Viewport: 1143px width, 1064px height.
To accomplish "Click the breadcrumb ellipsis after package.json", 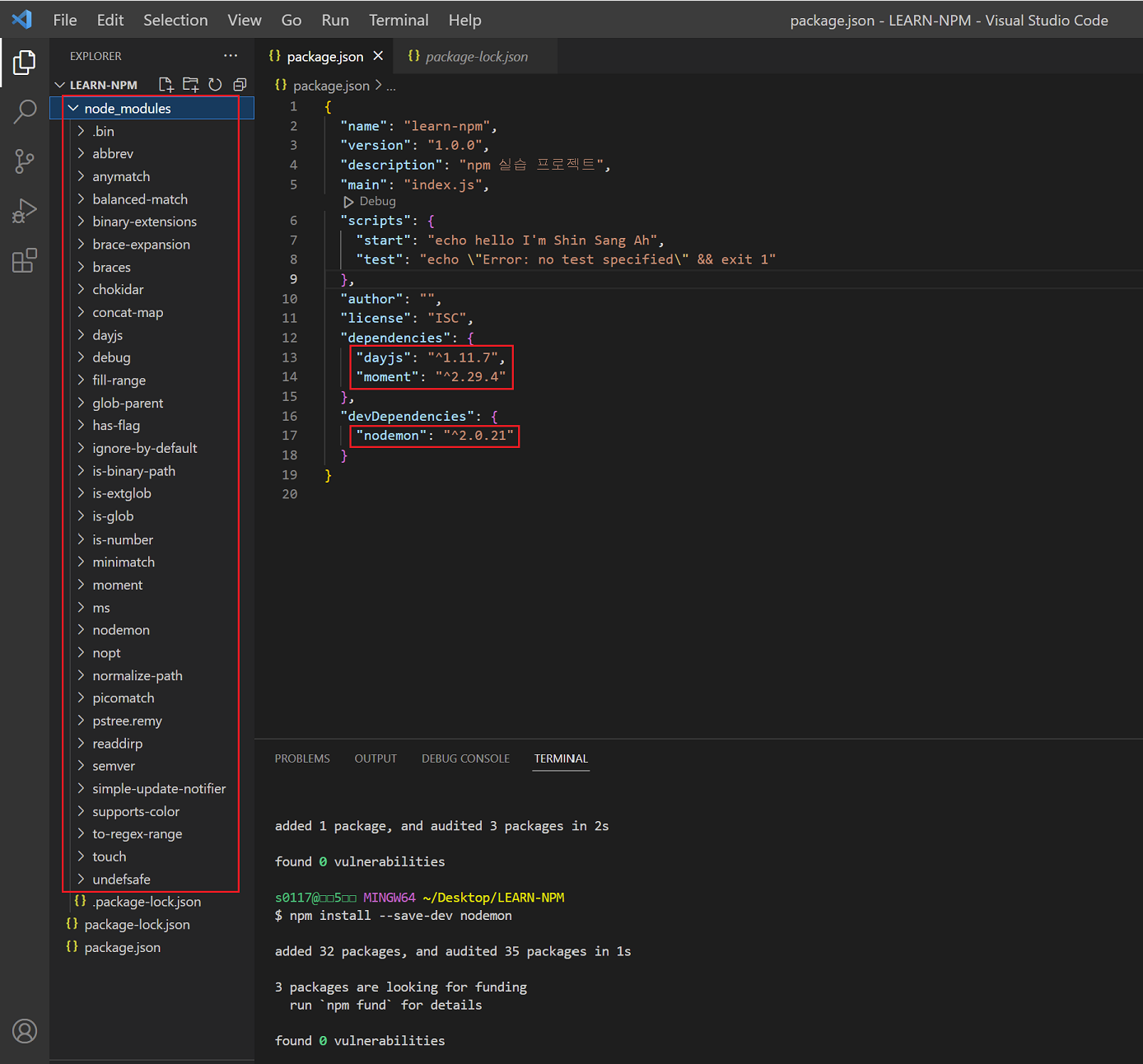I will [391, 86].
